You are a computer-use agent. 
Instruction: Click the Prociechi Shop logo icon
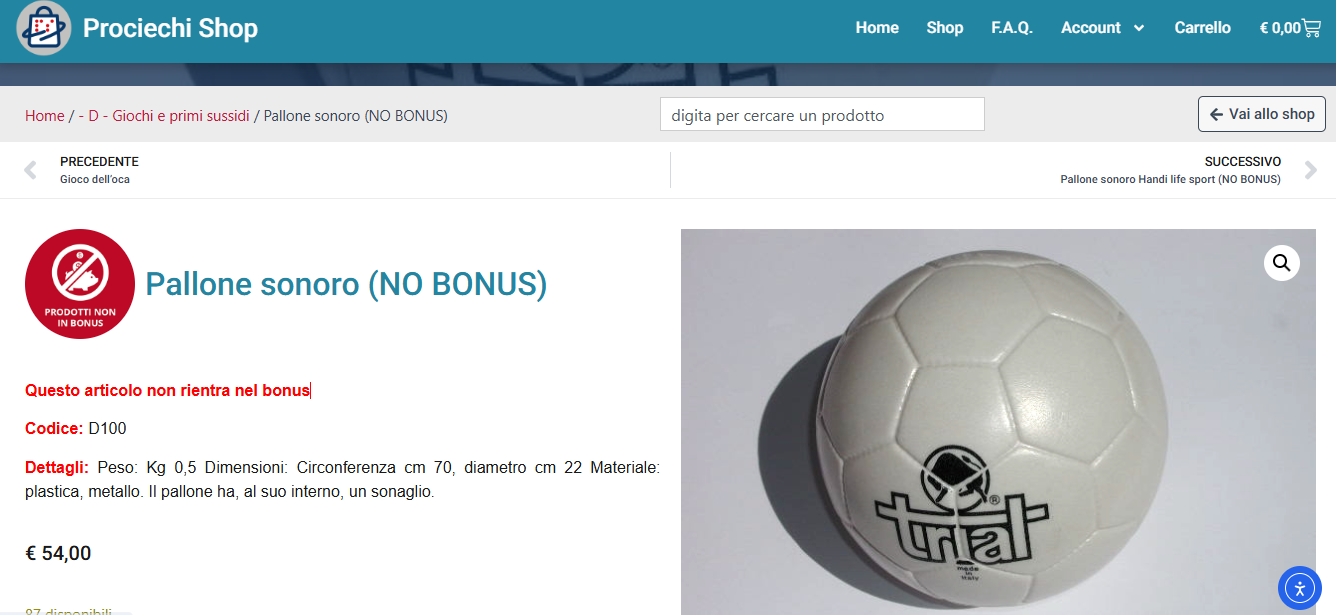click(44, 28)
